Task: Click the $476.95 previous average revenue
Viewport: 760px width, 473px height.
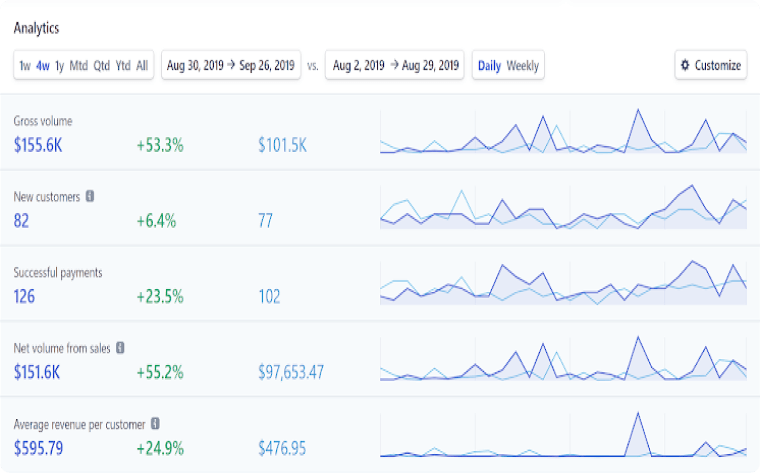Action: [x=282, y=448]
